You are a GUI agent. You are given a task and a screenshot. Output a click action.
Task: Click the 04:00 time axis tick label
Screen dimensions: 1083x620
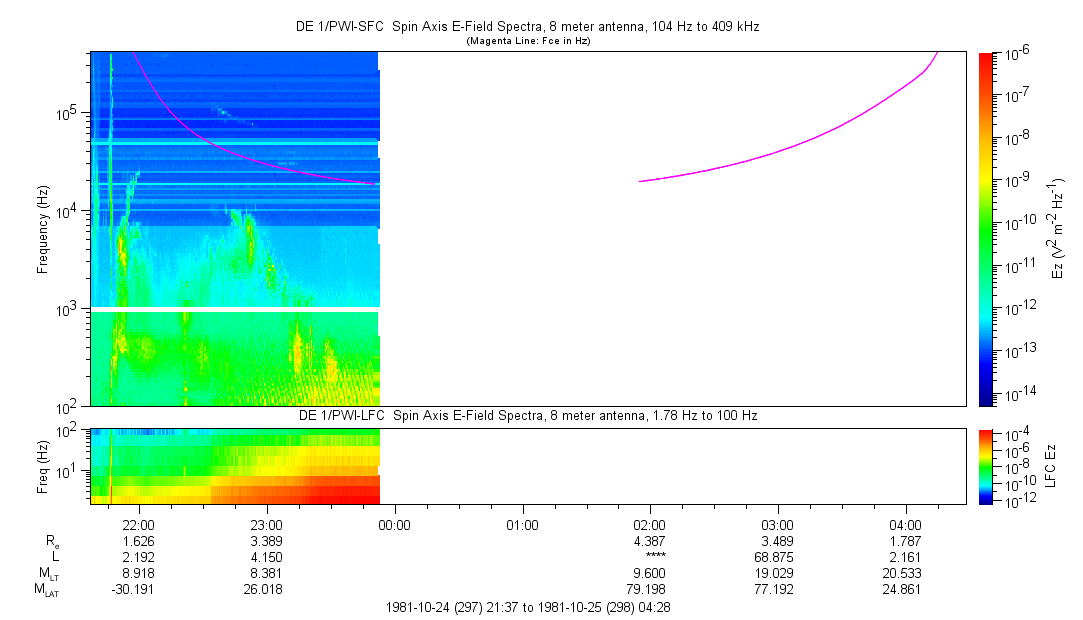click(x=905, y=525)
